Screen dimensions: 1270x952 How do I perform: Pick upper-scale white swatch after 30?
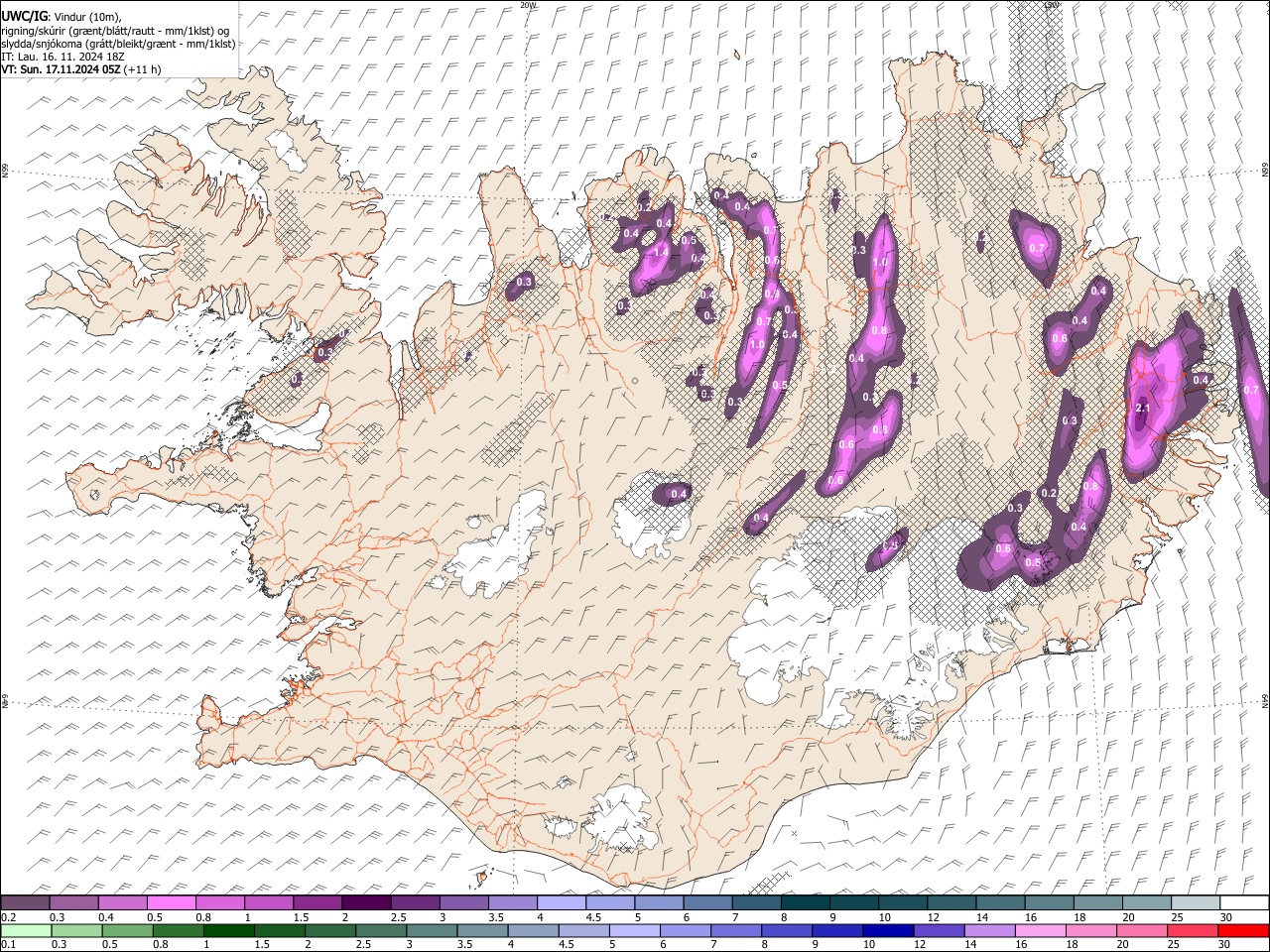coord(1244,903)
